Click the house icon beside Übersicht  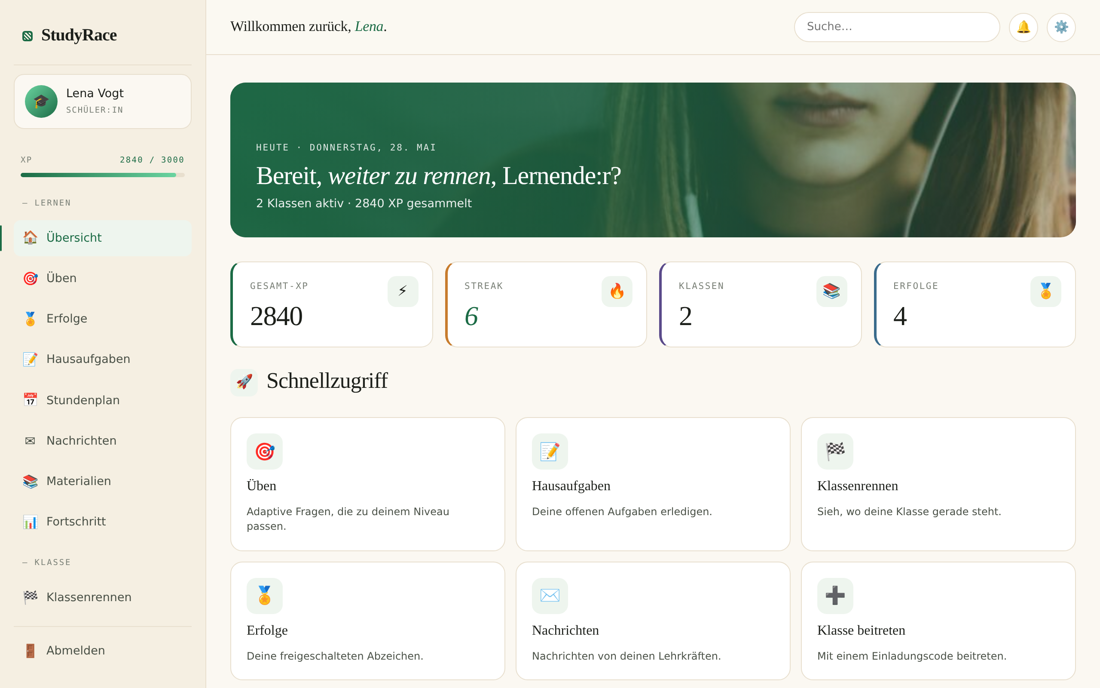[30, 238]
